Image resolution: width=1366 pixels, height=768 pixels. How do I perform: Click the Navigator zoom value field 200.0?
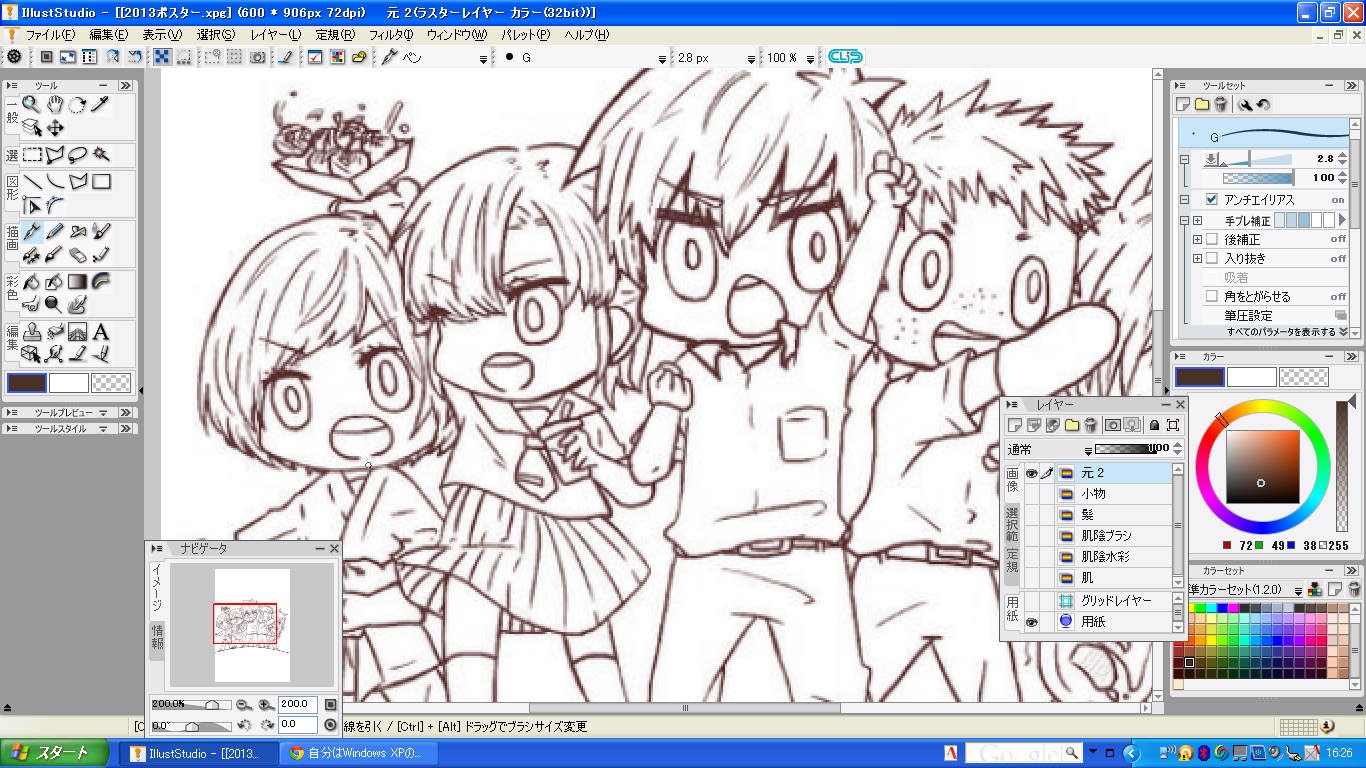click(x=298, y=705)
